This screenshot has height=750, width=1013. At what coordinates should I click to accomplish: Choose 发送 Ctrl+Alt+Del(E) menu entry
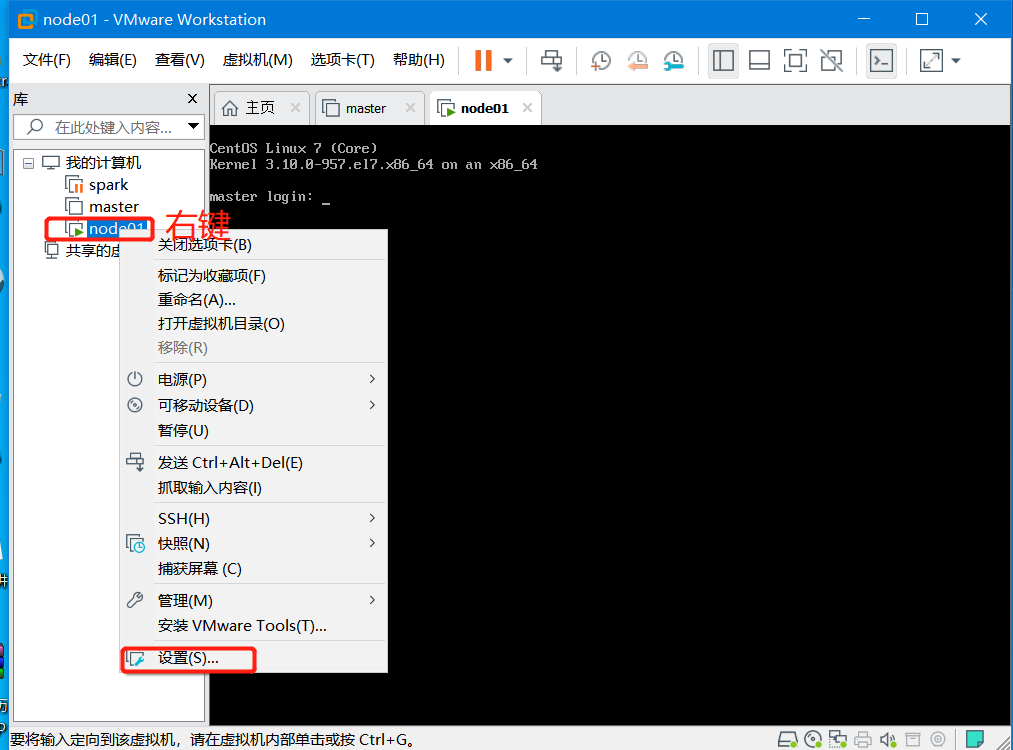pyautogui.click(x=230, y=463)
